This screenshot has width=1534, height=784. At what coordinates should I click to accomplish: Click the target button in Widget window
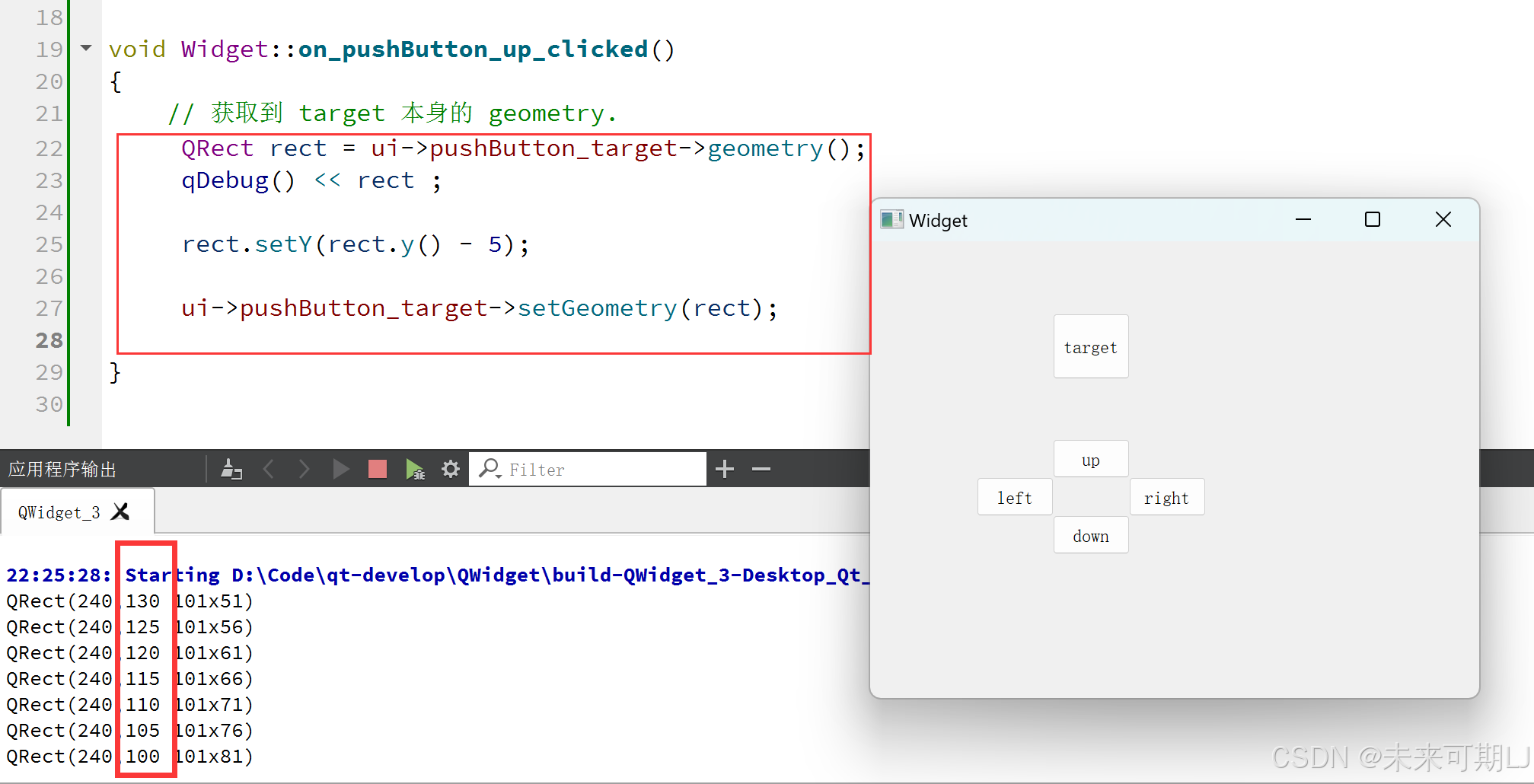1091,346
